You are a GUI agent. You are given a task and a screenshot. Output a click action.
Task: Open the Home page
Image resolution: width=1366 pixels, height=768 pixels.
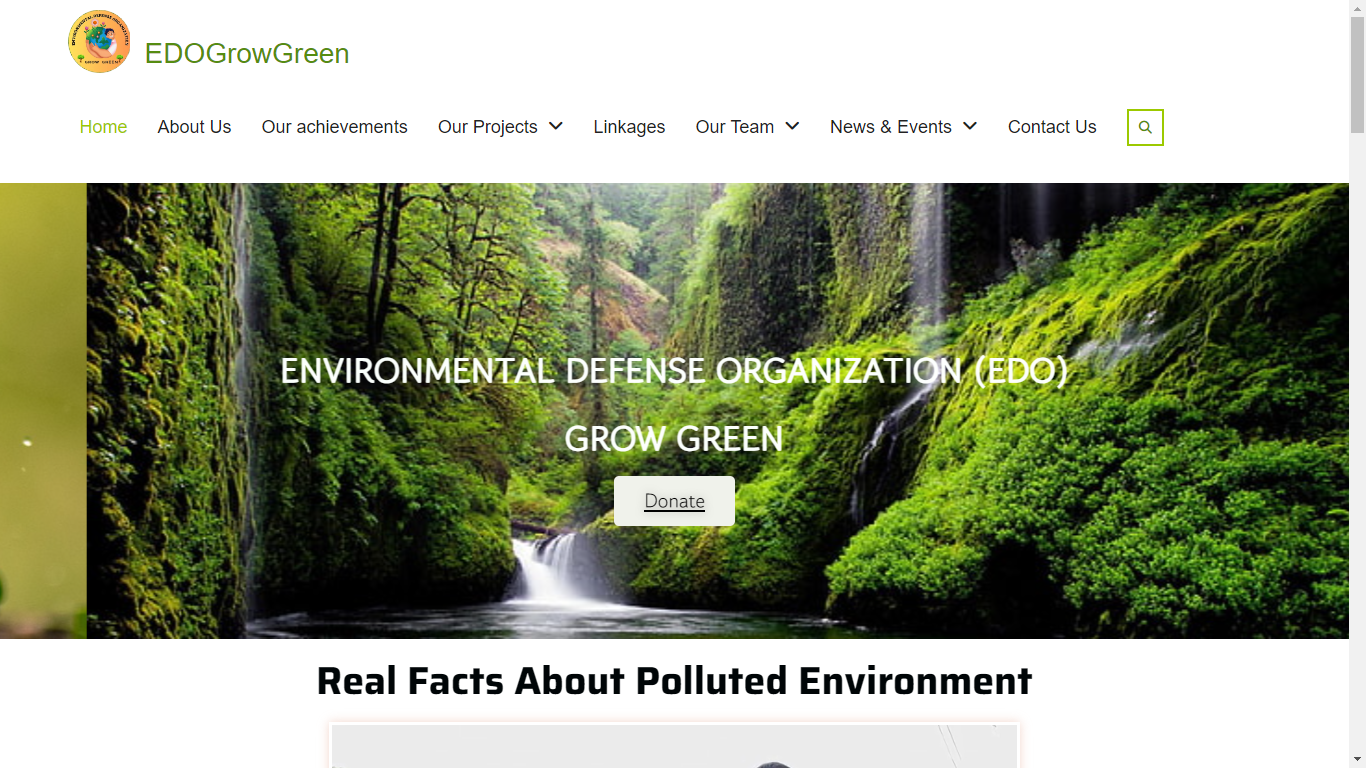pyautogui.click(x=103, y=127)
